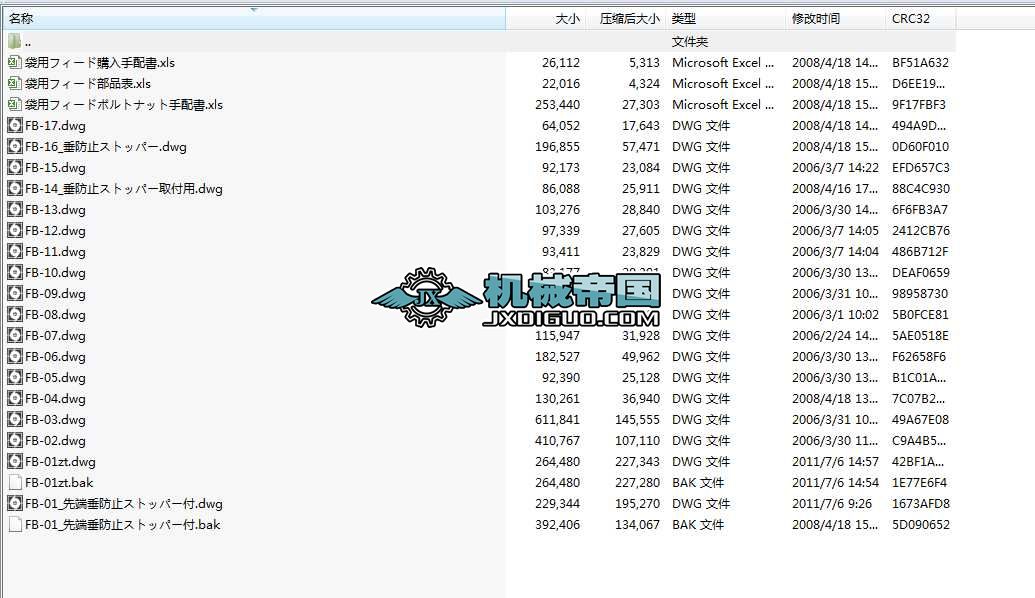This screenshot has width=1035, height=598.
Task: Click the blank file icon of FB-01zt.bak
Action: click(15, 482)
